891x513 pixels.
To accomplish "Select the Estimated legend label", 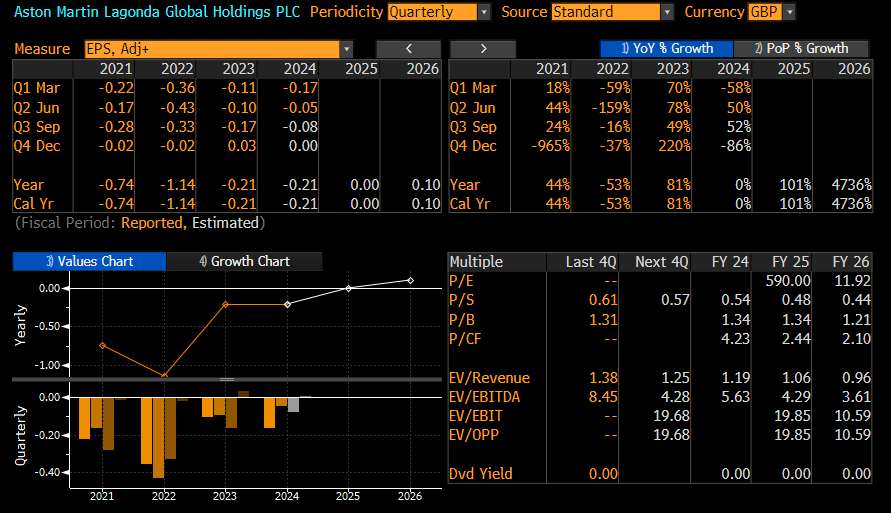I will [225, 223].
